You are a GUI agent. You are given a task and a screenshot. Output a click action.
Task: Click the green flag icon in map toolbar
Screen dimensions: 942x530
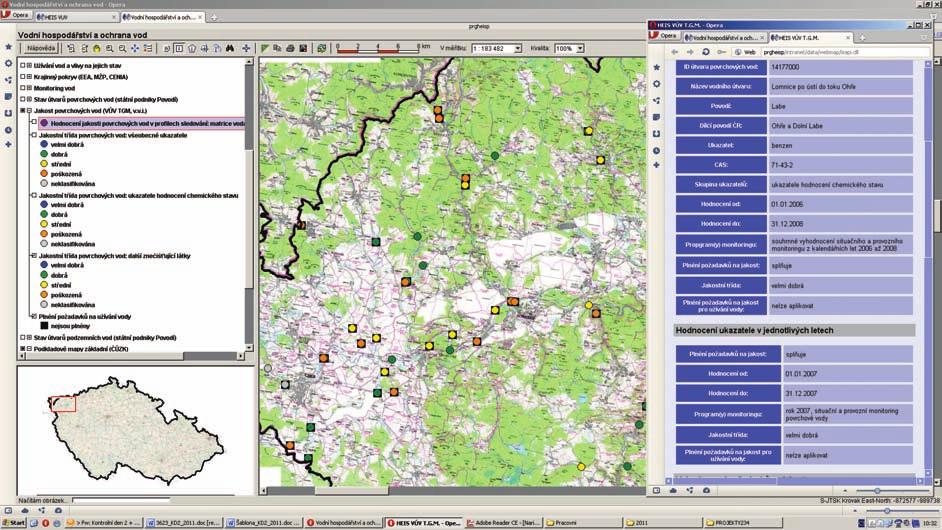pos(265,48)
